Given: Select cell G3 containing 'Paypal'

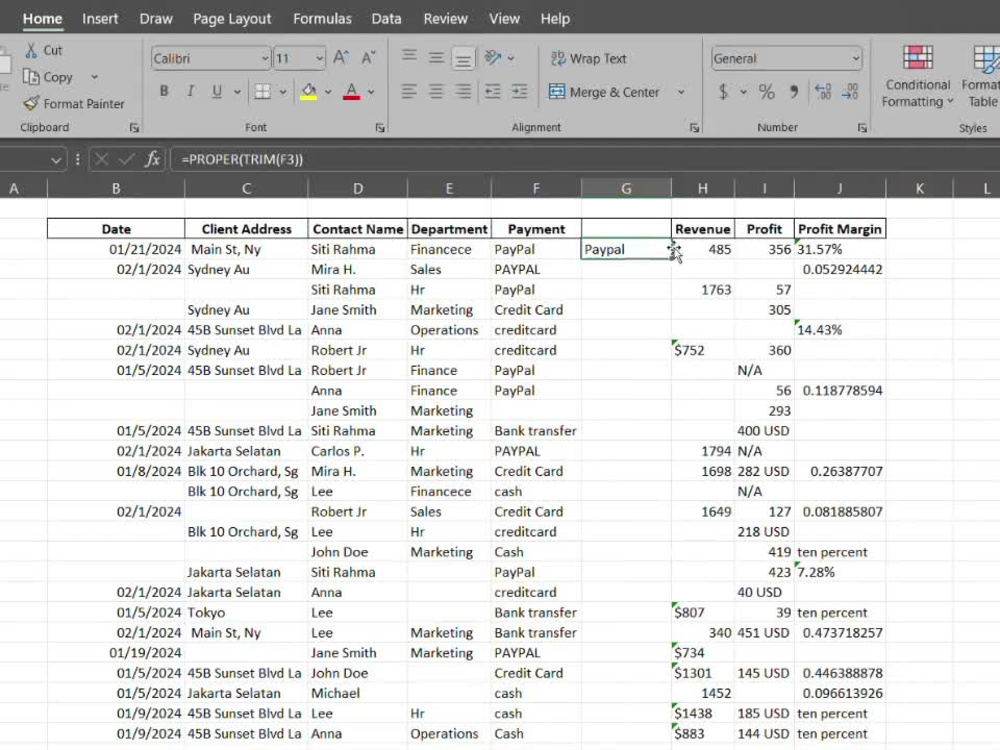Looking at the screenshot, I should pyautogui.click(x=626, y=249).
